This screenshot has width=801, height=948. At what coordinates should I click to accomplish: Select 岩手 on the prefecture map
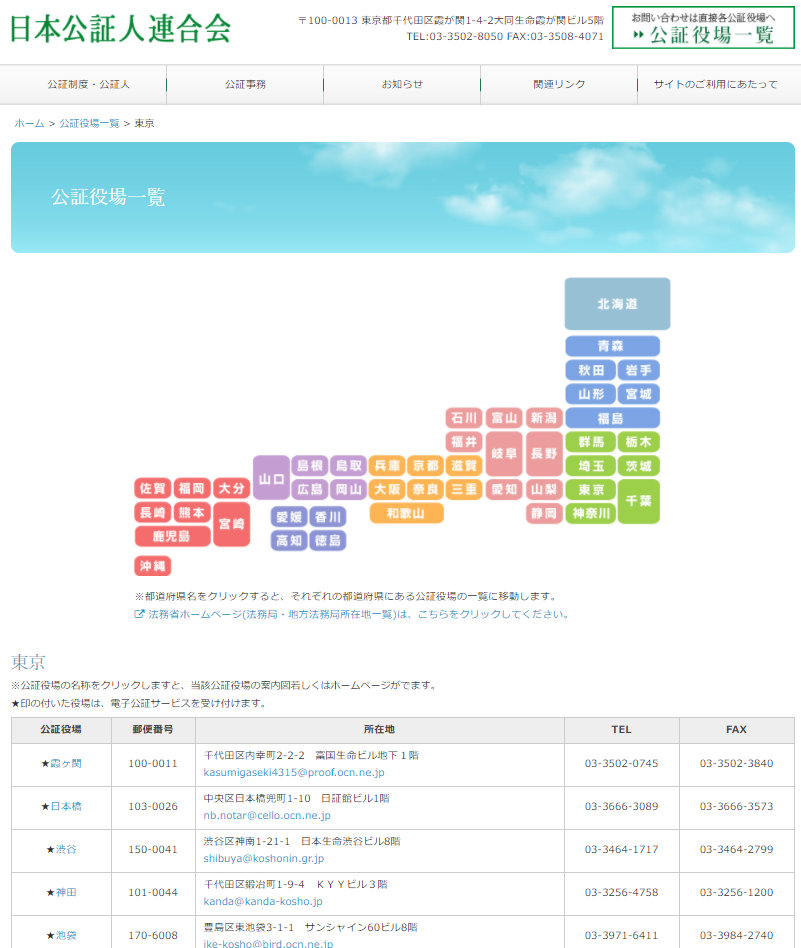(x=638, y=370)
